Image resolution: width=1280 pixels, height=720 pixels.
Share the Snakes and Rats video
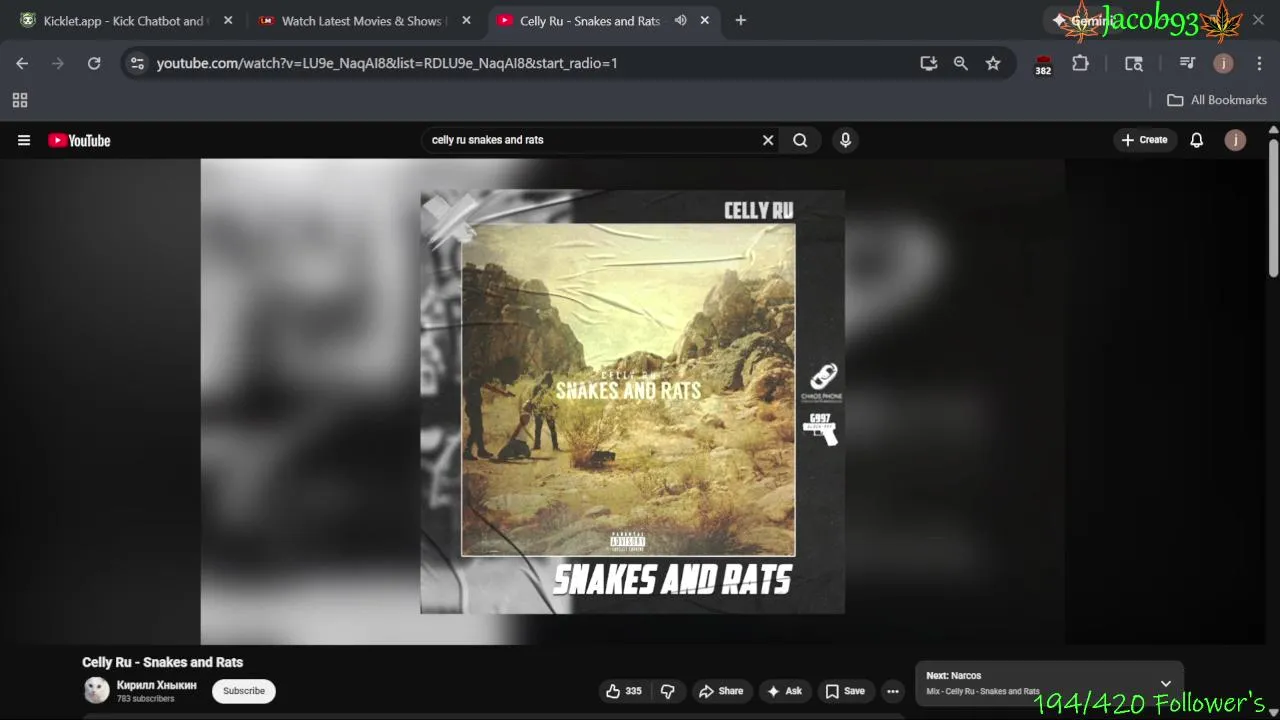coord(721,691)
